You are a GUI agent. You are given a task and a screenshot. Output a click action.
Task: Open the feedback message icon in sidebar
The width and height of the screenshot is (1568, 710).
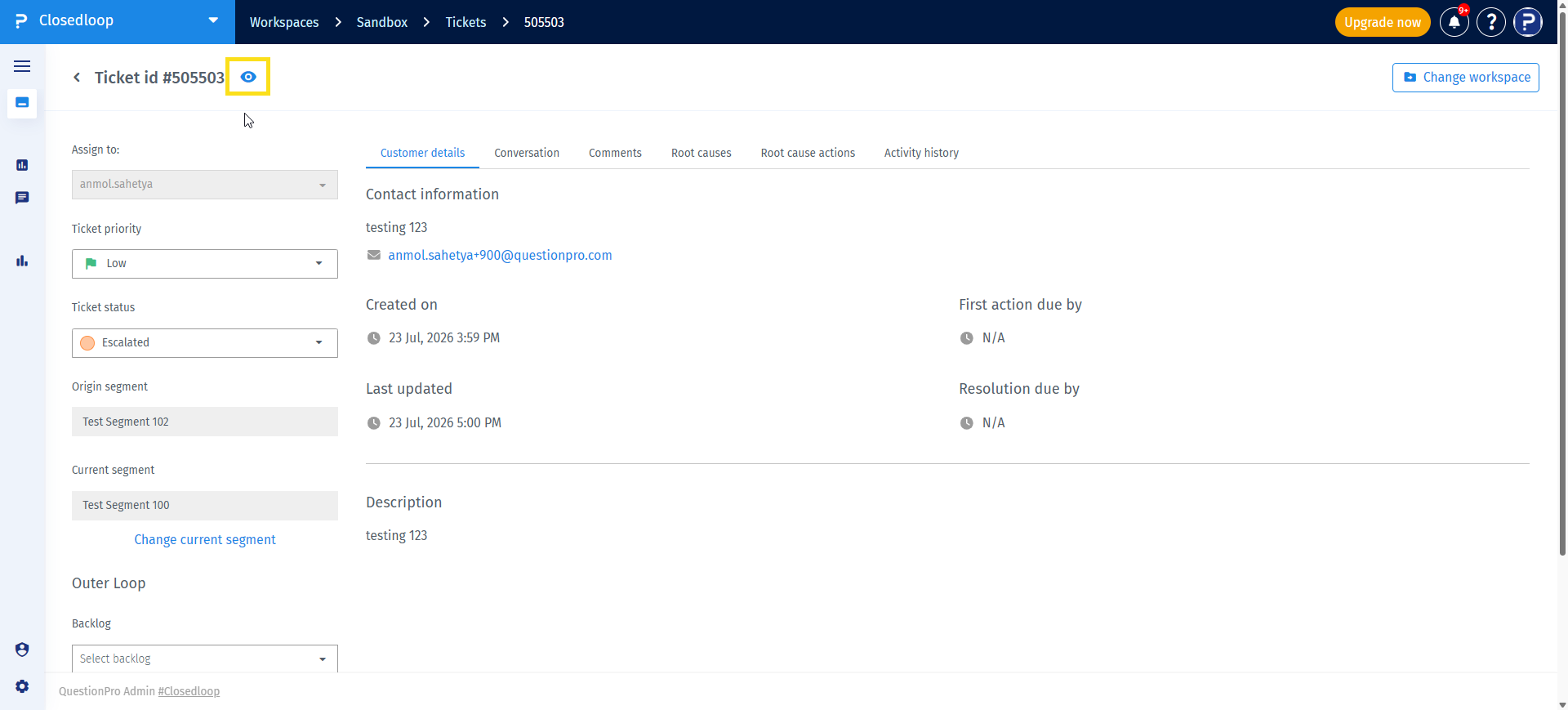[22, 198]
